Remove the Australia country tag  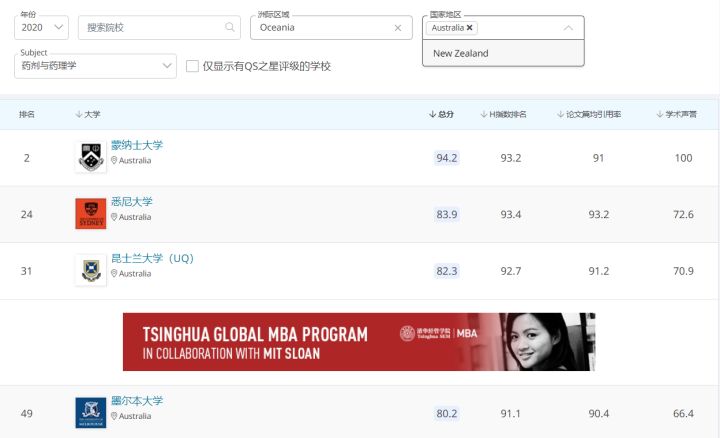point(469,28)
